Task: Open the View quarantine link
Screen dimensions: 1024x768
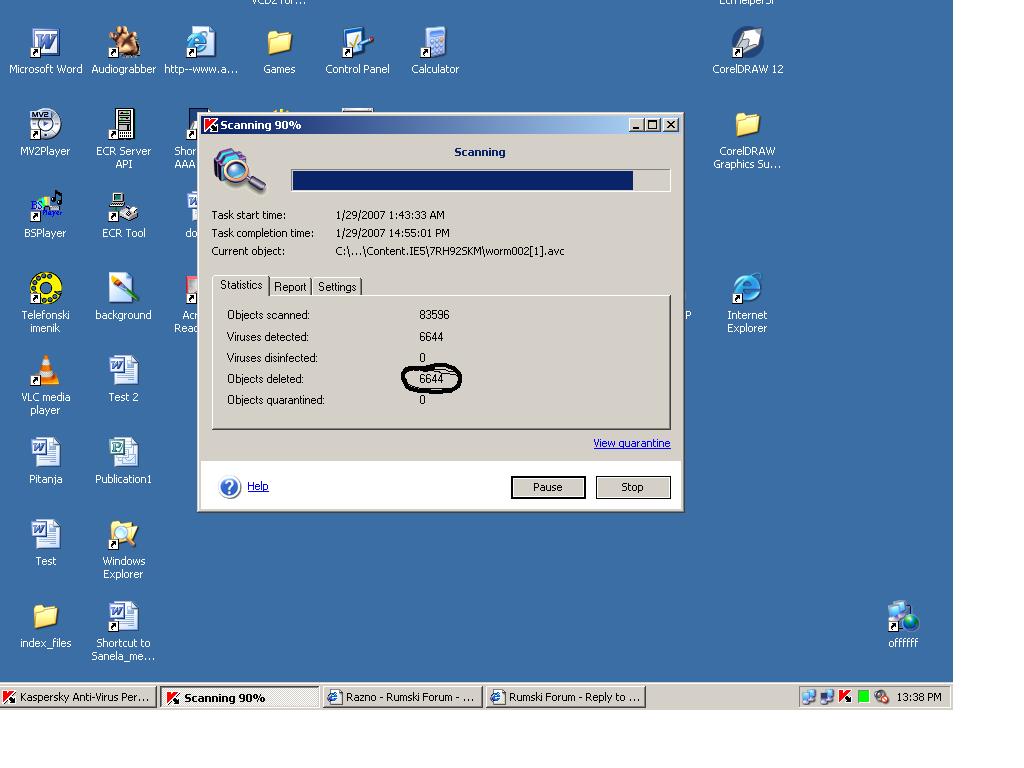Action: coord(631,443)
